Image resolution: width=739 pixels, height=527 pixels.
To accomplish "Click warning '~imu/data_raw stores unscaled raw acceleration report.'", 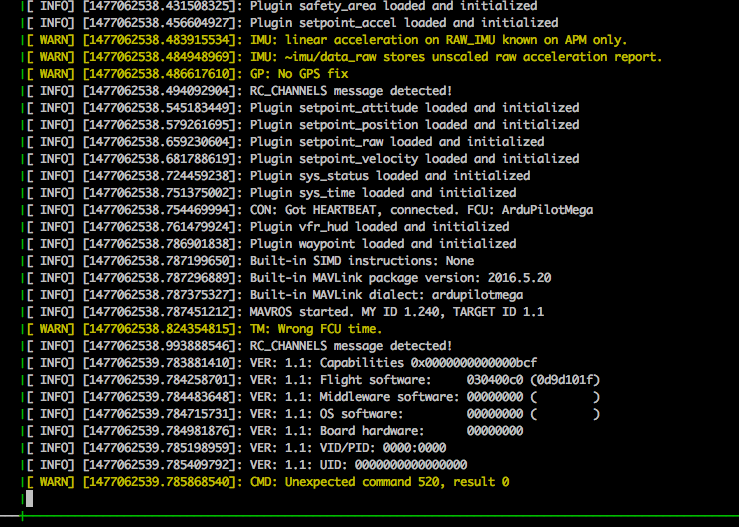I will (473, 57).
